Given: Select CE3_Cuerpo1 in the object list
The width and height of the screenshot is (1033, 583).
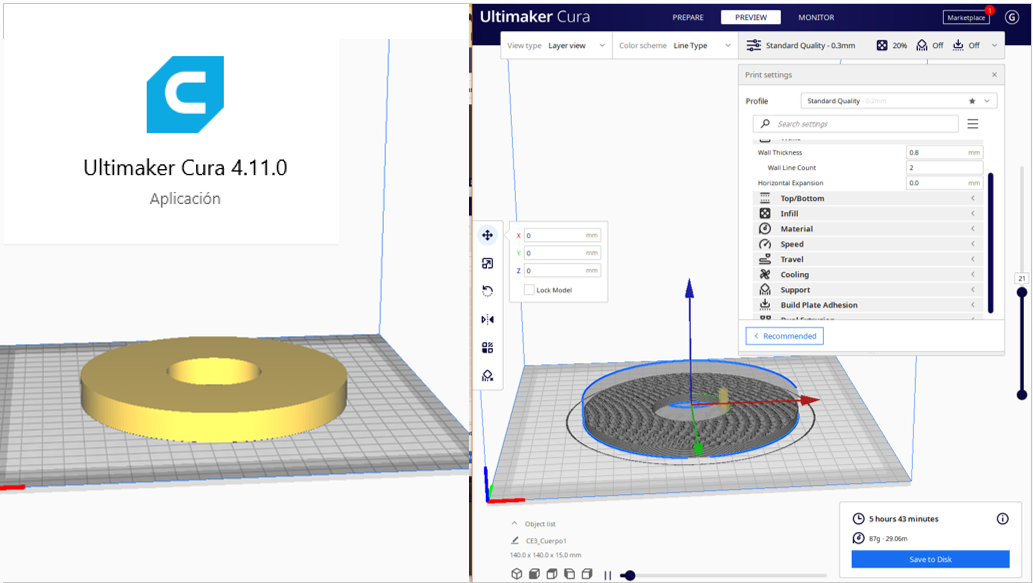Looking at the screenshot, I should [546, 541].
